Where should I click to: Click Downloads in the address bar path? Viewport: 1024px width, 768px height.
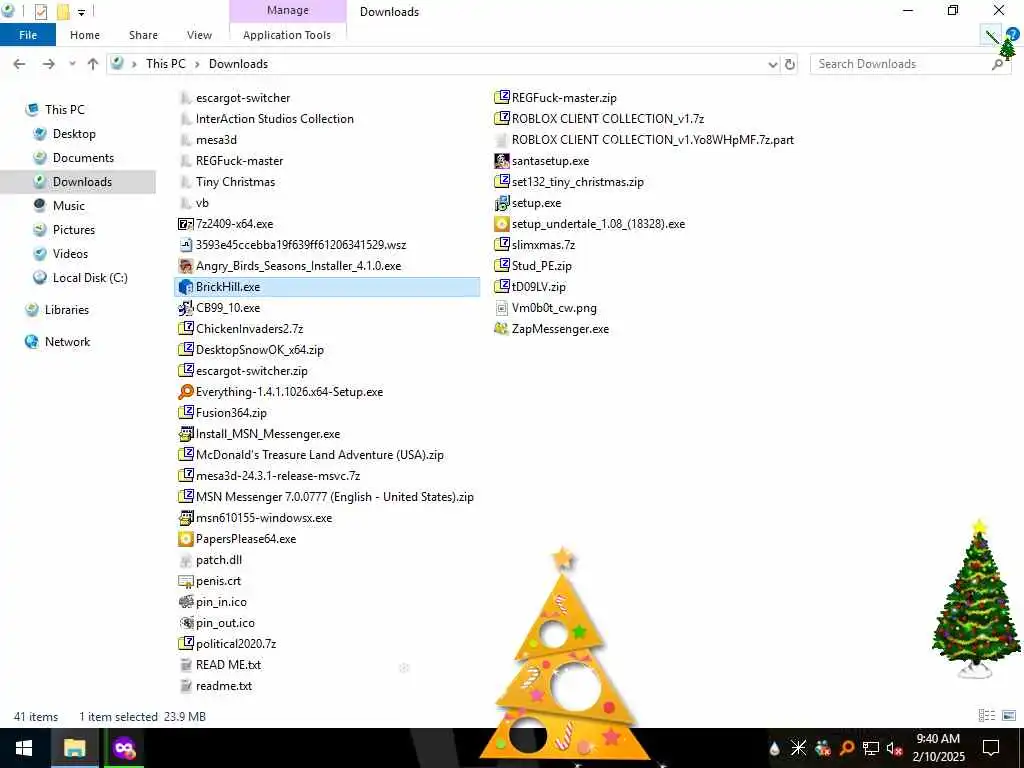pos(238,64)
